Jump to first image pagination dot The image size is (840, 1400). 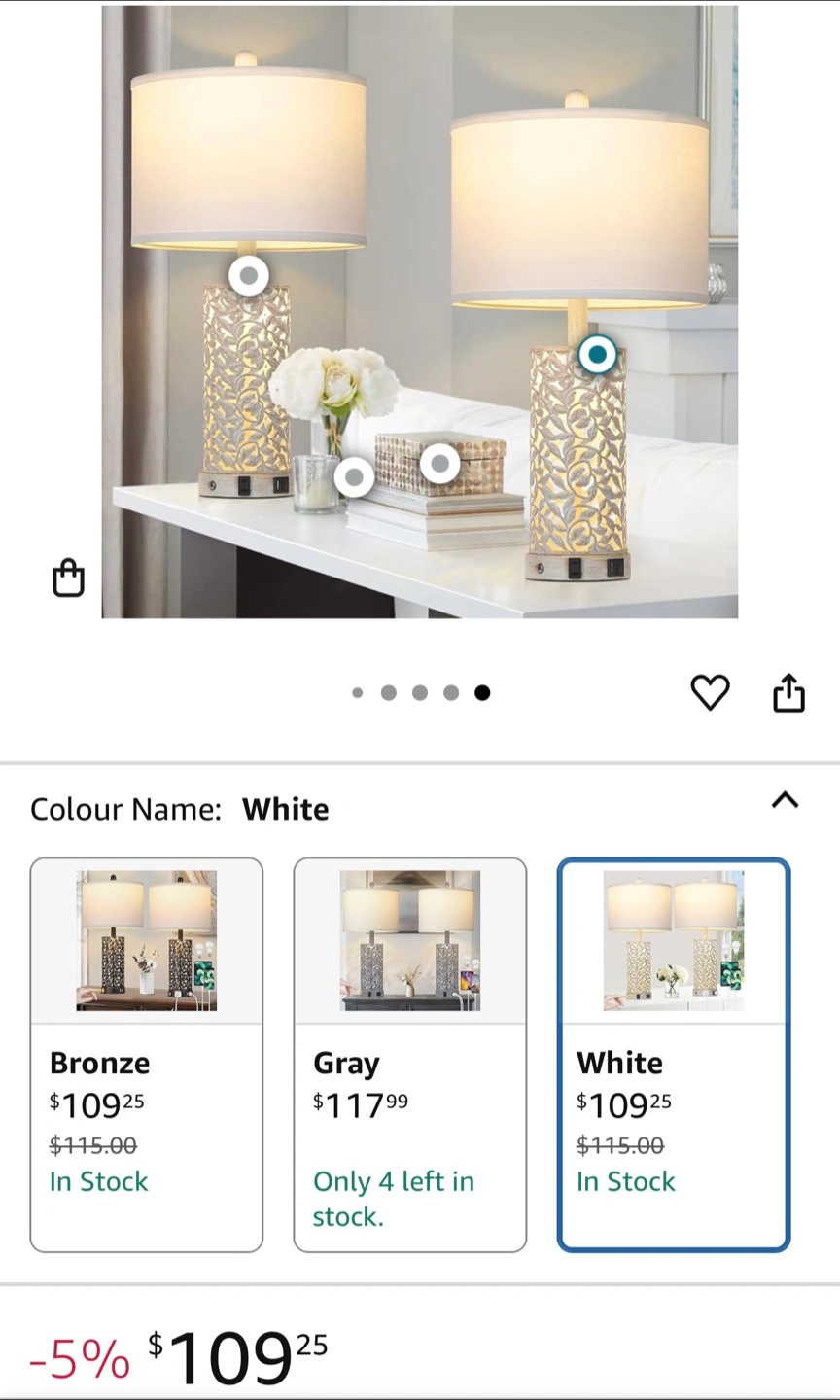click(358, 693)
